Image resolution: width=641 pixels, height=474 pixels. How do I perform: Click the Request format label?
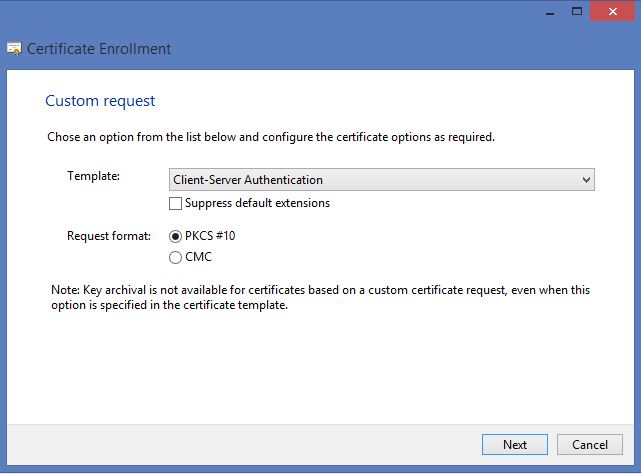coord(108,236)
